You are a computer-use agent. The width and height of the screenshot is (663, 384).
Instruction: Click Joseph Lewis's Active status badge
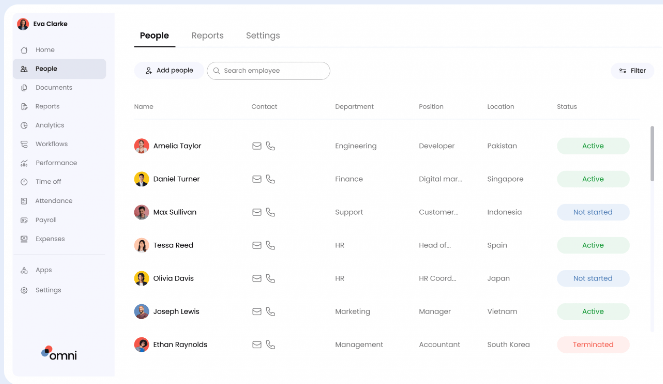[593, 312]
